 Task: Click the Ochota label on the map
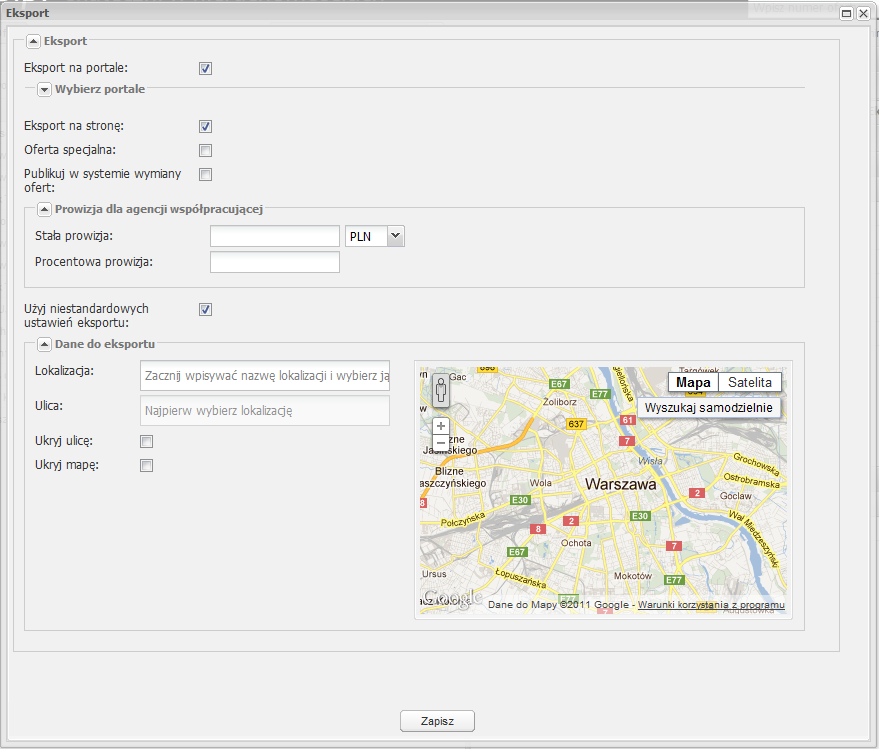click(x=576, y=543)
